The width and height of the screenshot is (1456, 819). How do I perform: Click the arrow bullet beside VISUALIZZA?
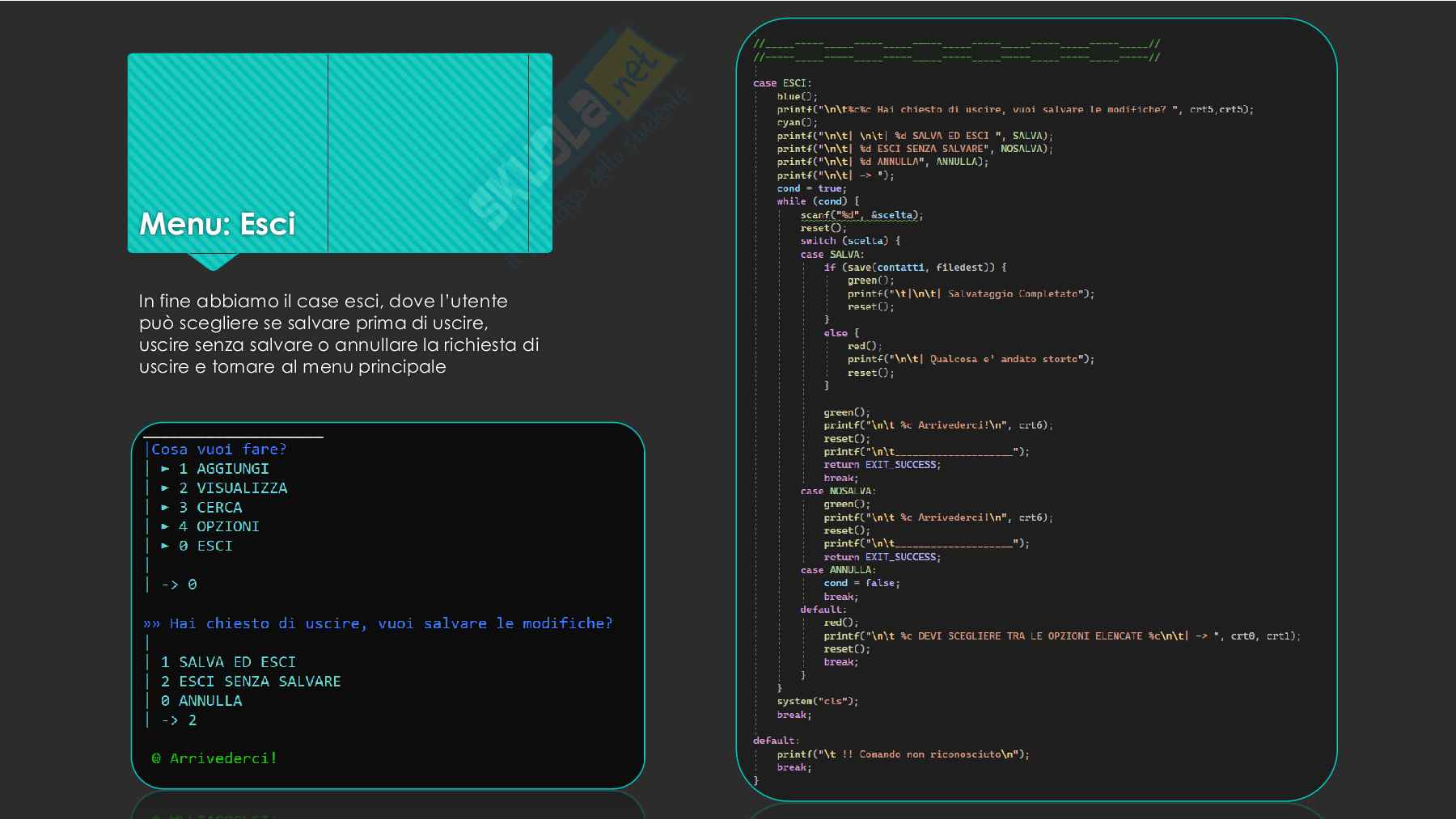click(165, 488)
